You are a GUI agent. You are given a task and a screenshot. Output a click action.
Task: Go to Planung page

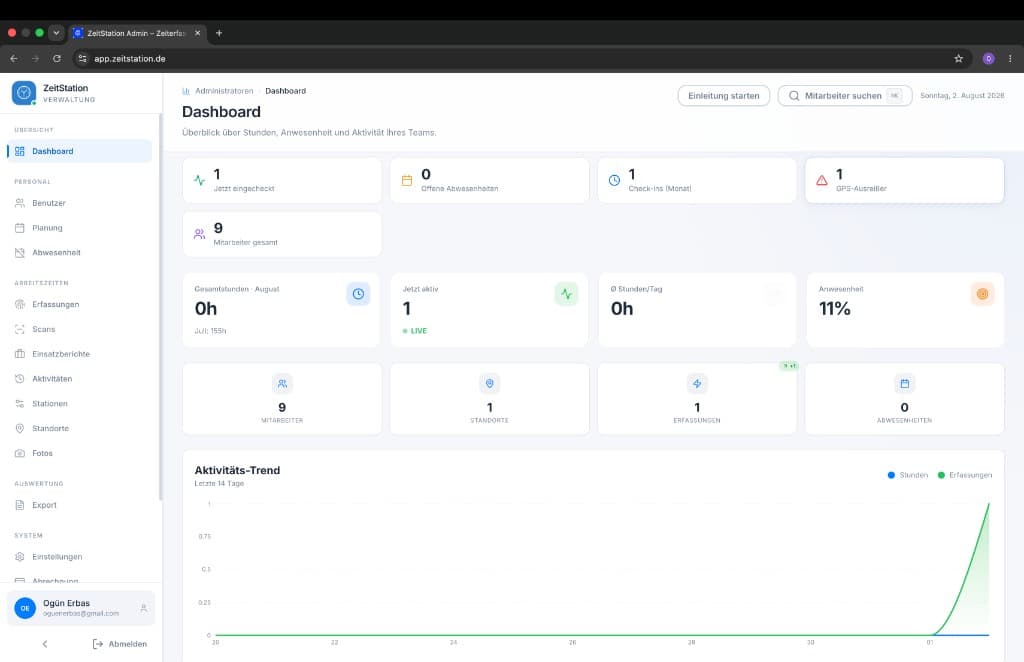tap(80, 228)
